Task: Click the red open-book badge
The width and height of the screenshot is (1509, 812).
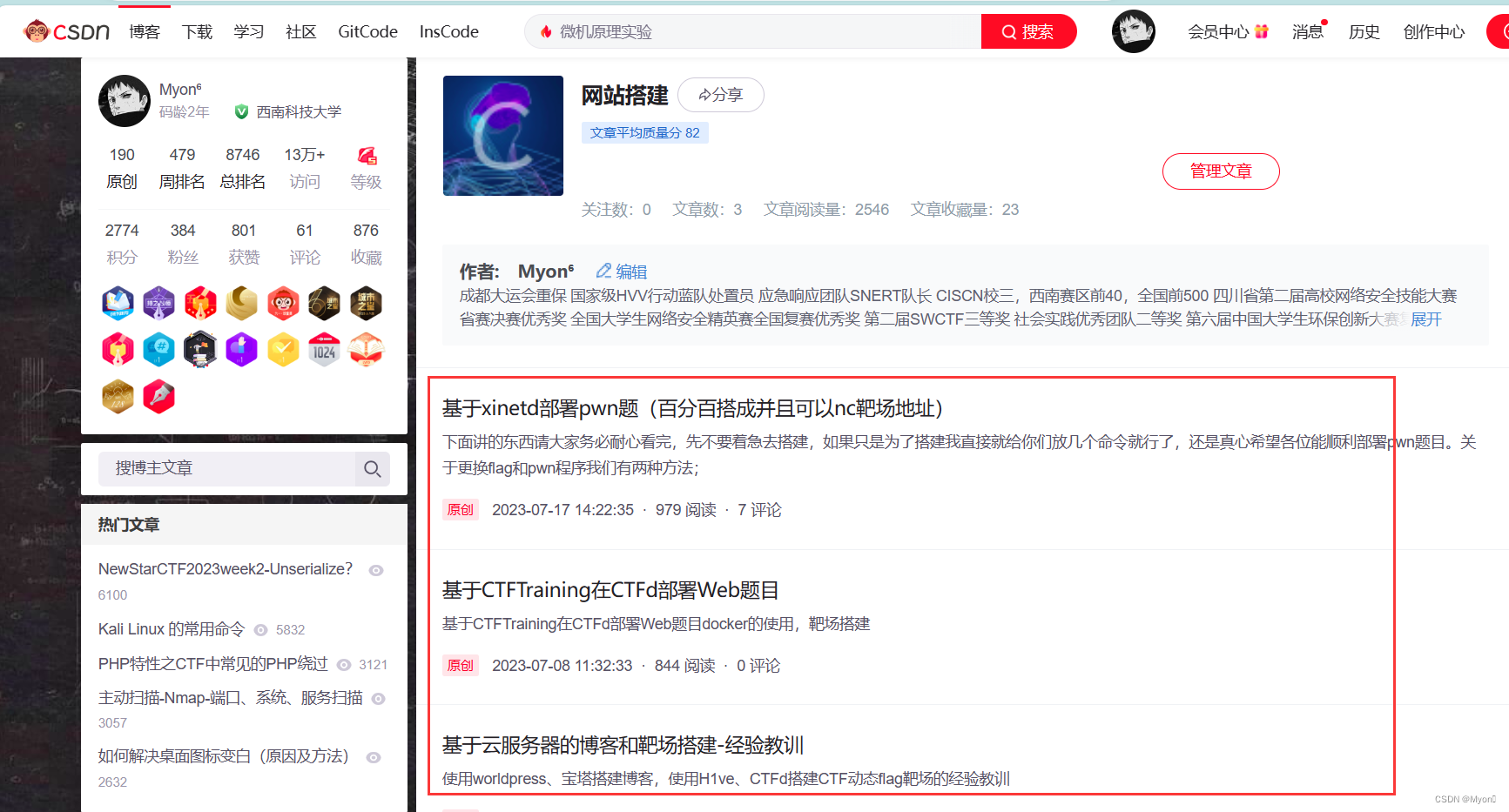Action: (366, 349)
